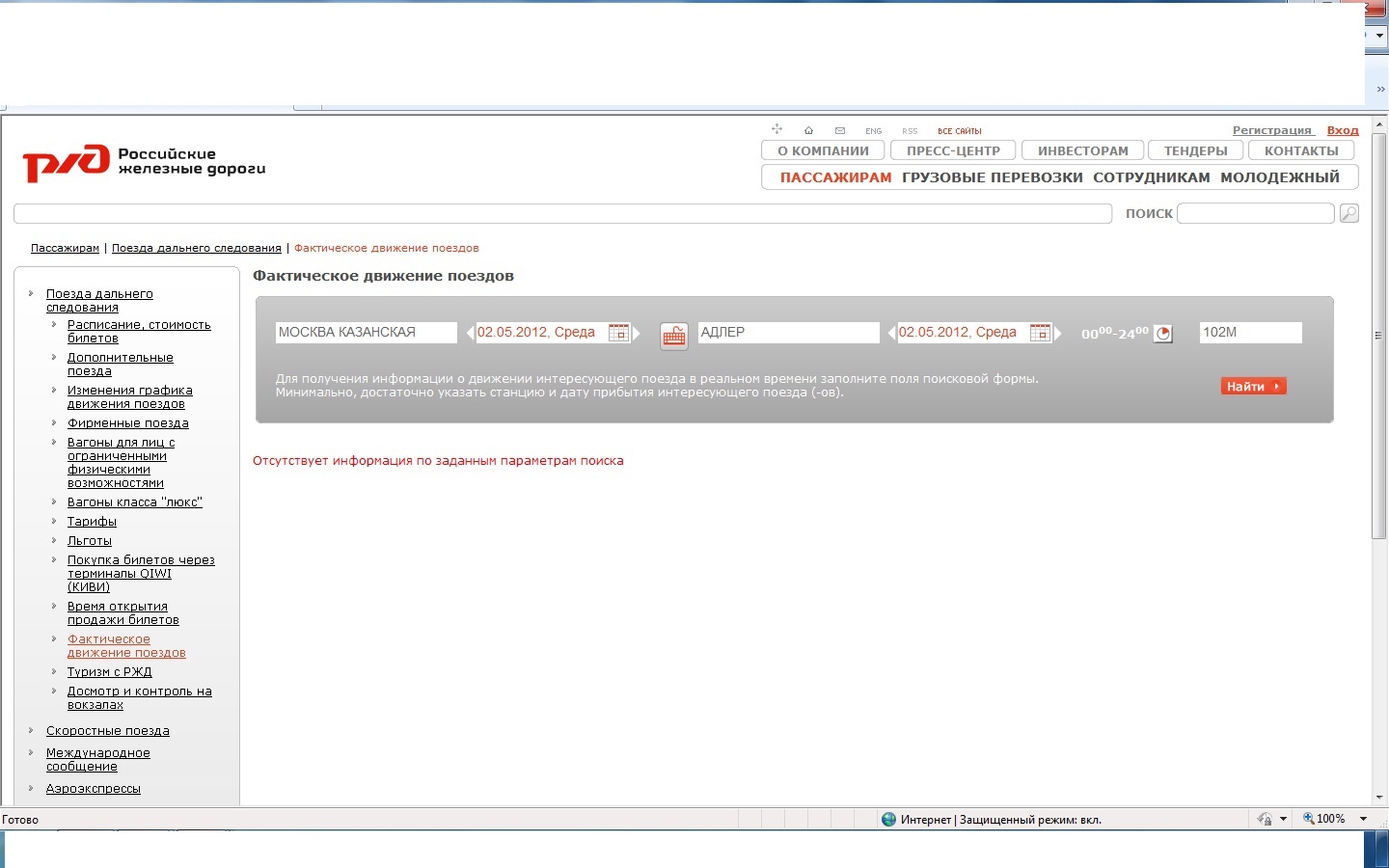The image size is (1389, 868).
Task: Click the envelope mail icon
Action: pos(840,130)
